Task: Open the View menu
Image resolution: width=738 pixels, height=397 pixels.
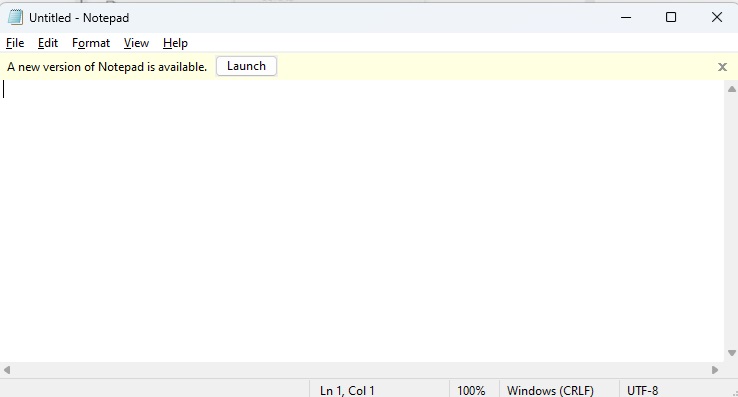Action: [x=136, y=43]
